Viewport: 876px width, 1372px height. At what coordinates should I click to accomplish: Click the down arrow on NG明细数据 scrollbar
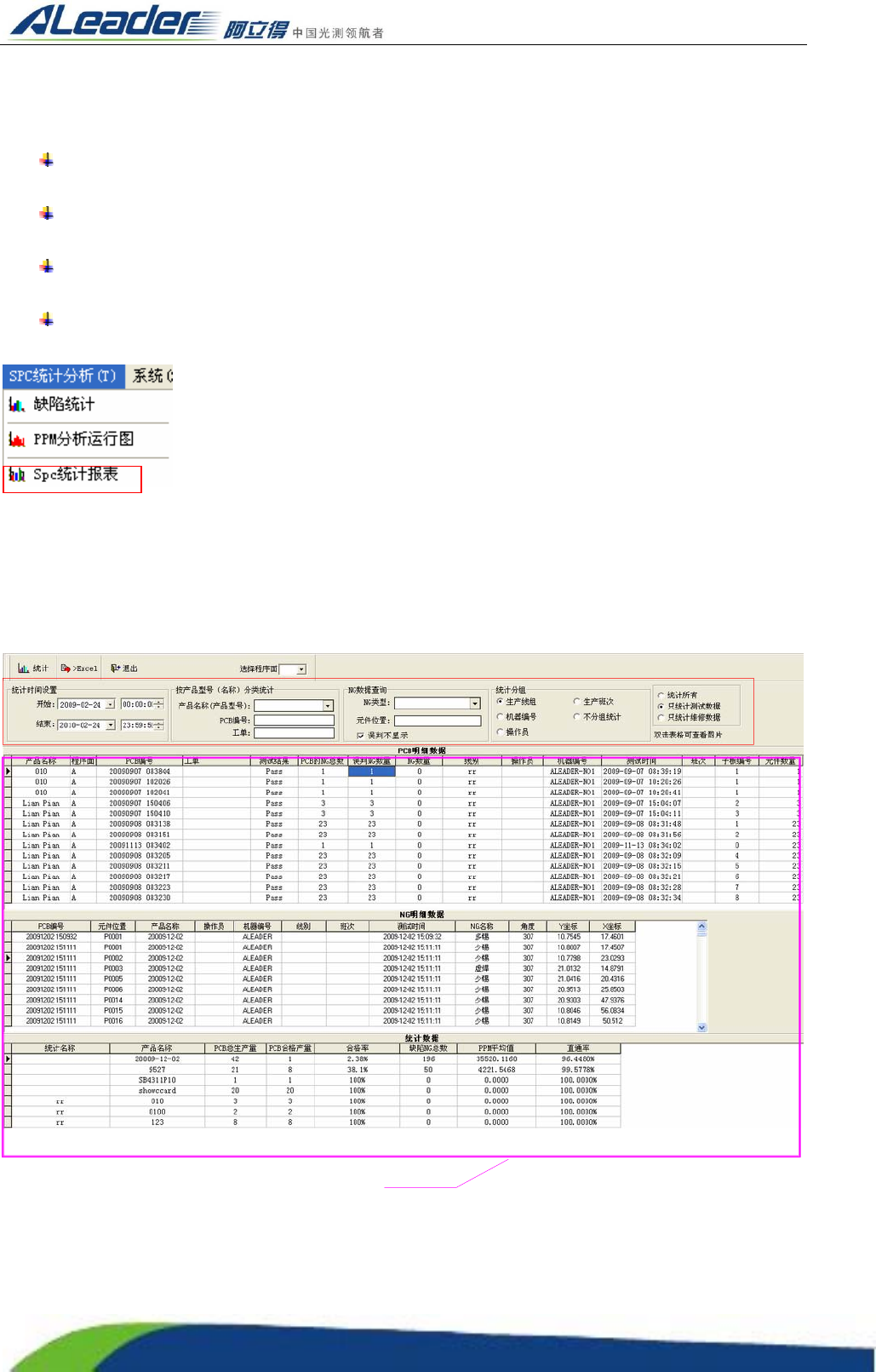pyautogui.click(x=702, y=1028)
